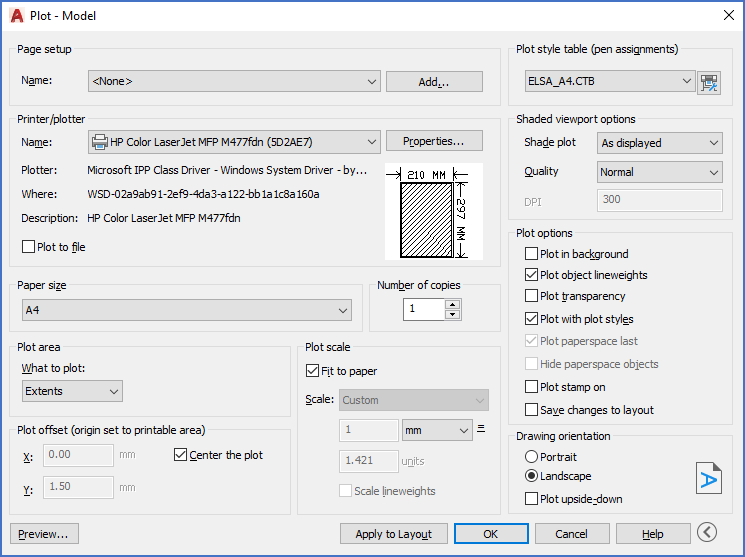
Task: Click the Add page setup button
Action: click(434, 82)
